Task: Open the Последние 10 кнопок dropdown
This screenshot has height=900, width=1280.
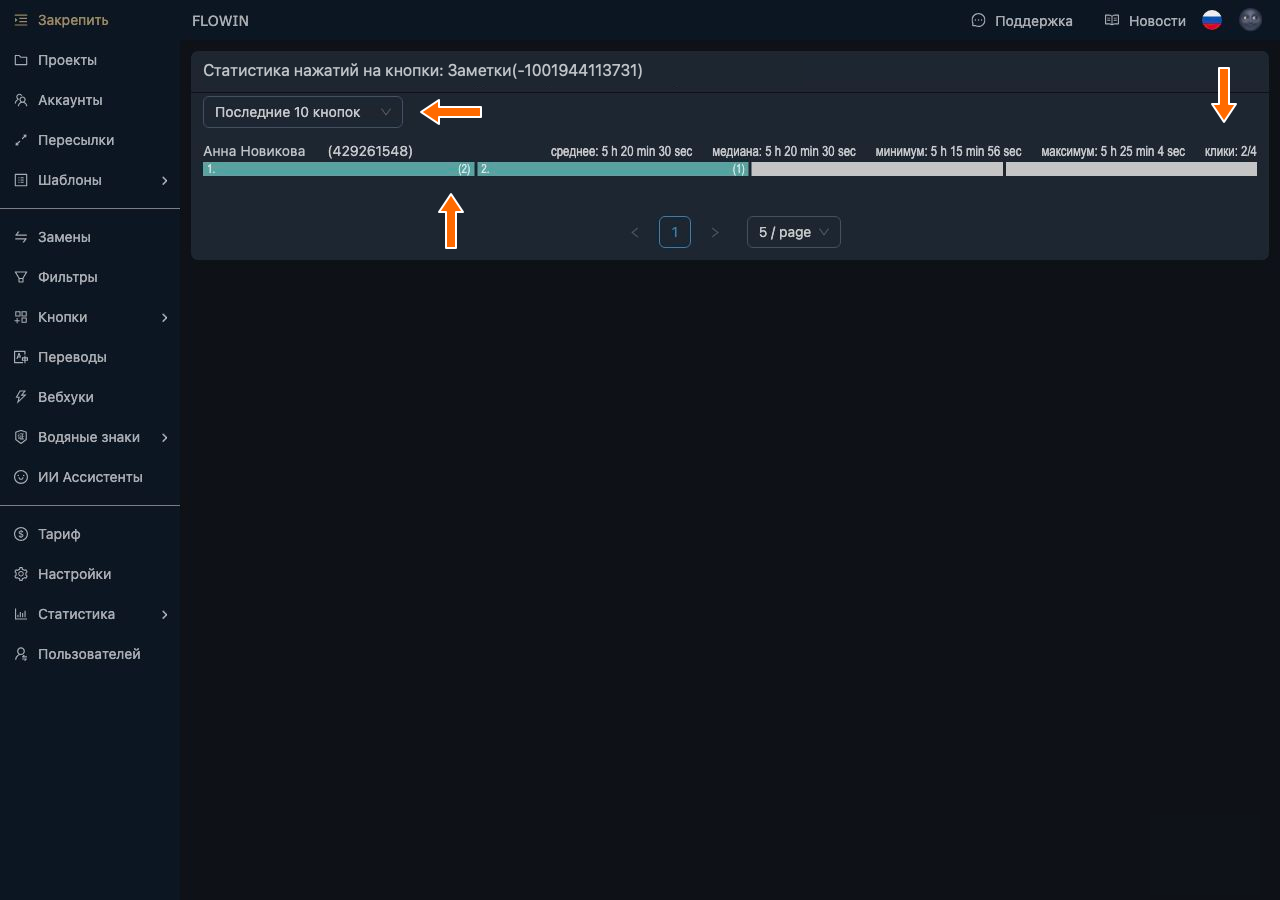Action: [303, 112]
